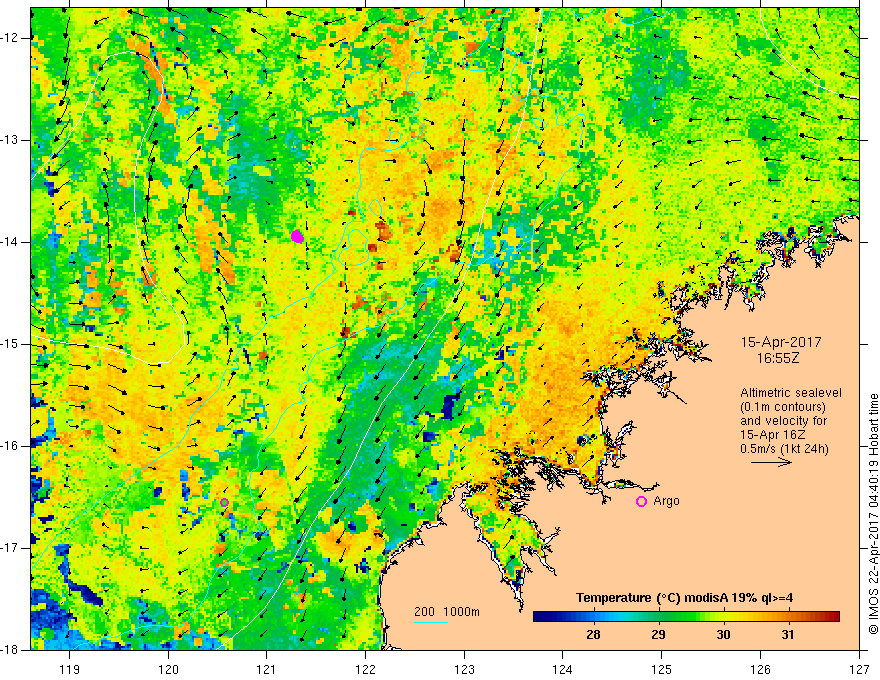The width and height of the screenshot is (880, 680).
Task: Click the temperature color bar
Action: click(686, 616)
